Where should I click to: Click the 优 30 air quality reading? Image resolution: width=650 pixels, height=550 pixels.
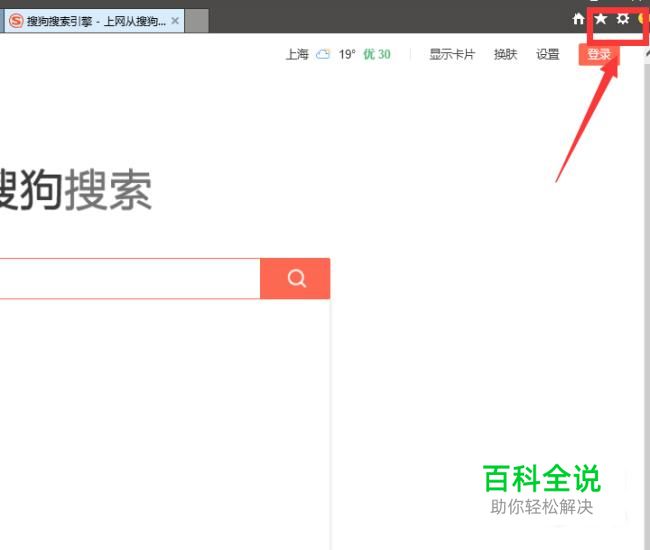click(377, 54)
